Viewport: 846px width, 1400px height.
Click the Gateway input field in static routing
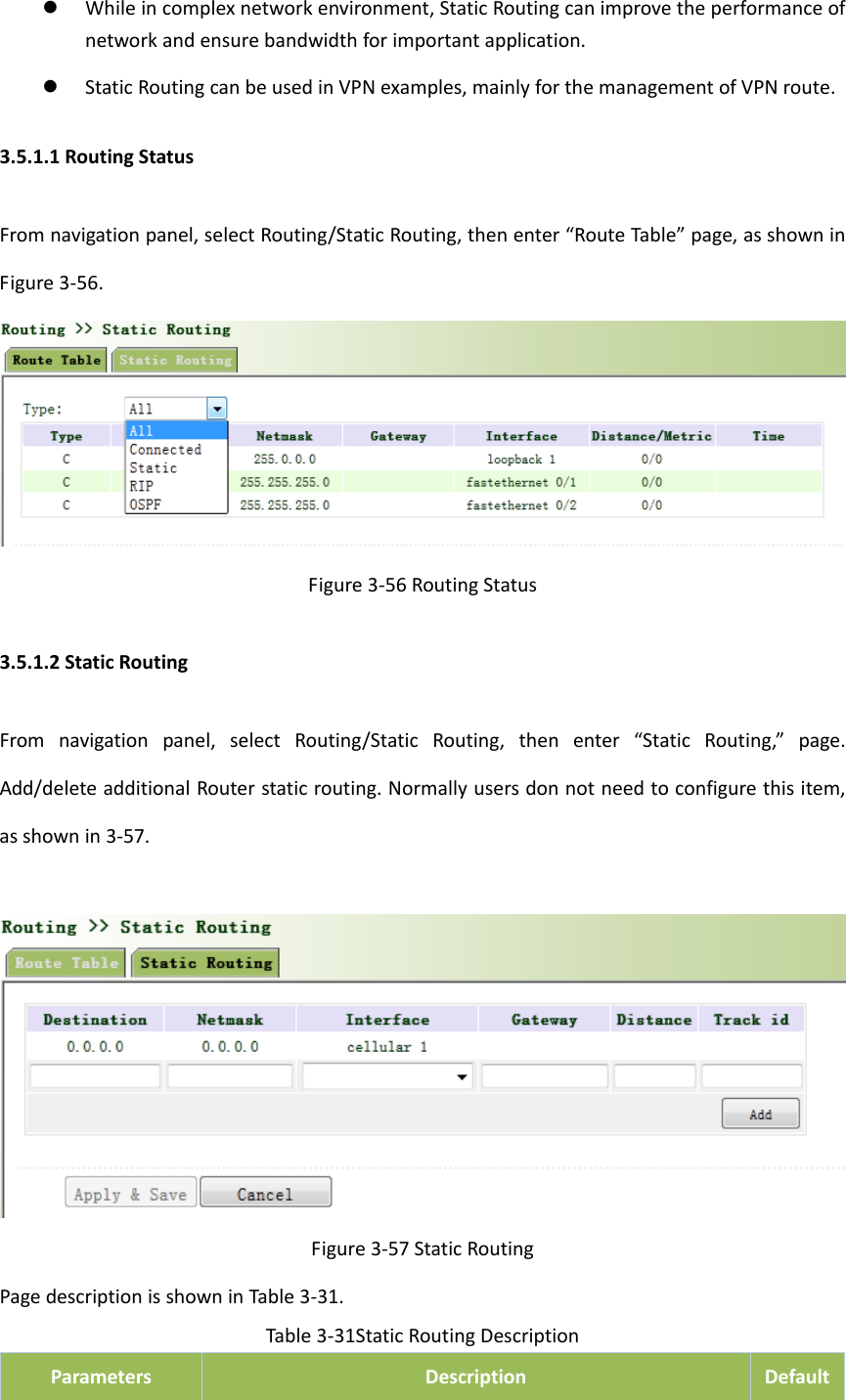pyautogui.click(x=545, y=1076)
